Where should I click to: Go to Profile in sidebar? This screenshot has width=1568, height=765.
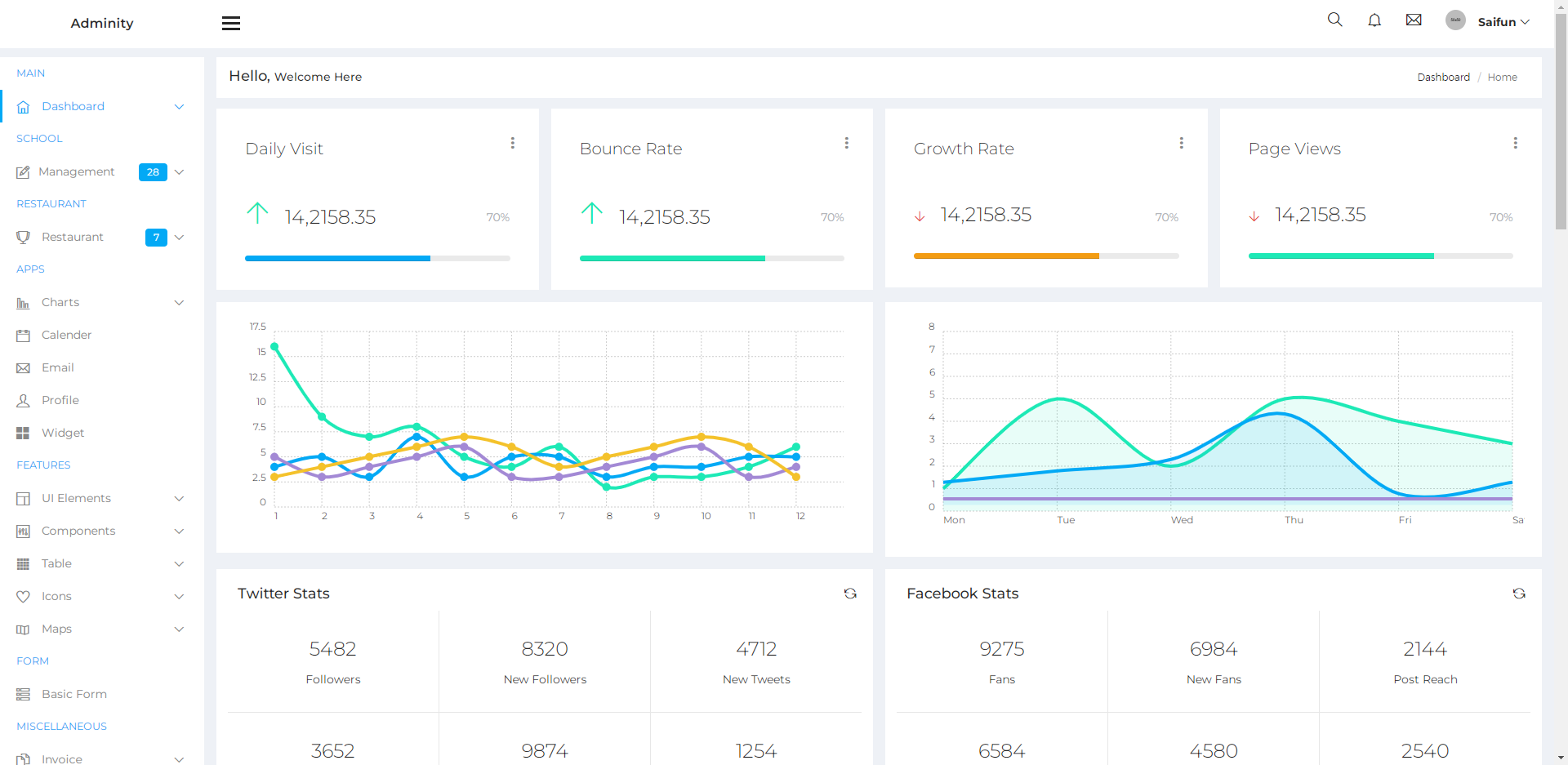click(x=60, y=400)
